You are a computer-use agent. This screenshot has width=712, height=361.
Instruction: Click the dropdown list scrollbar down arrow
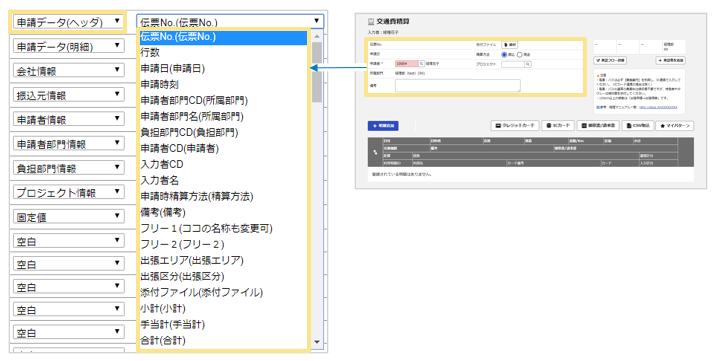[x=317, y=342]
